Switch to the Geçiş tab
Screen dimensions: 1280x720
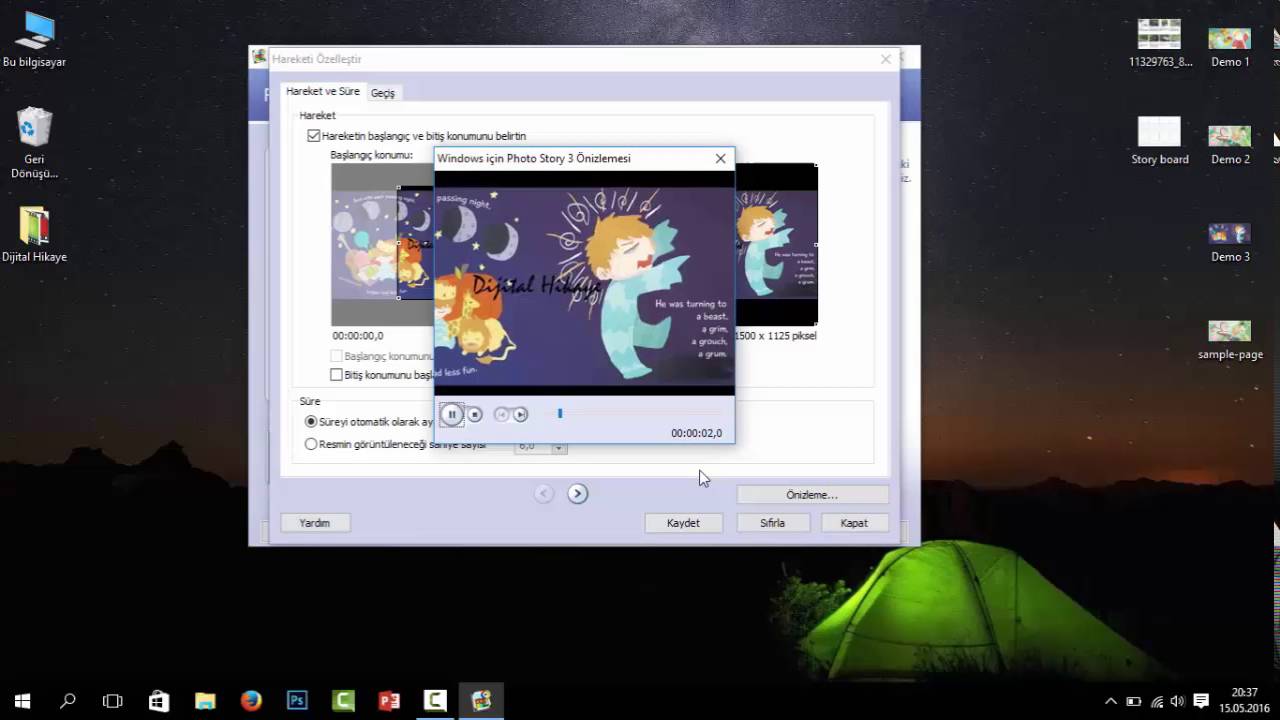[383, 93]
